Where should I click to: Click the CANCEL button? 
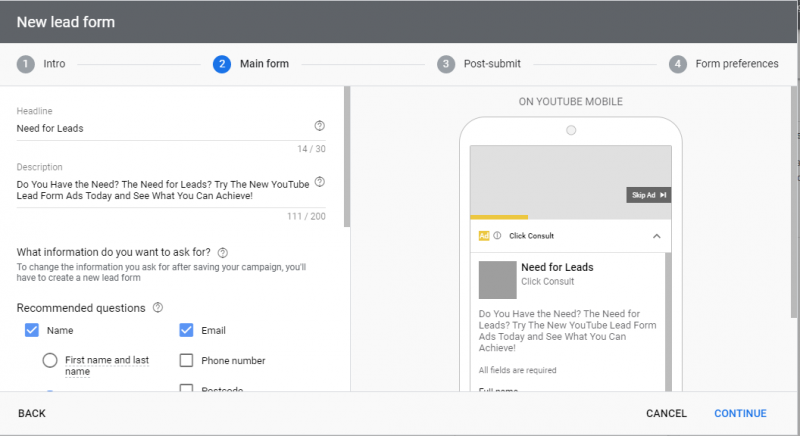pos(666,414)
